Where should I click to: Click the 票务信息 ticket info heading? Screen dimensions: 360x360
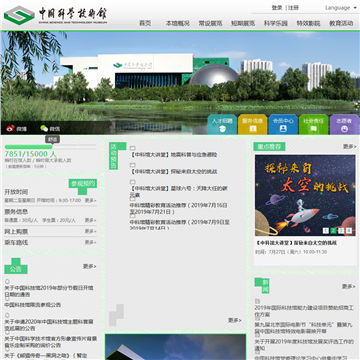click(x=16, y=212)
